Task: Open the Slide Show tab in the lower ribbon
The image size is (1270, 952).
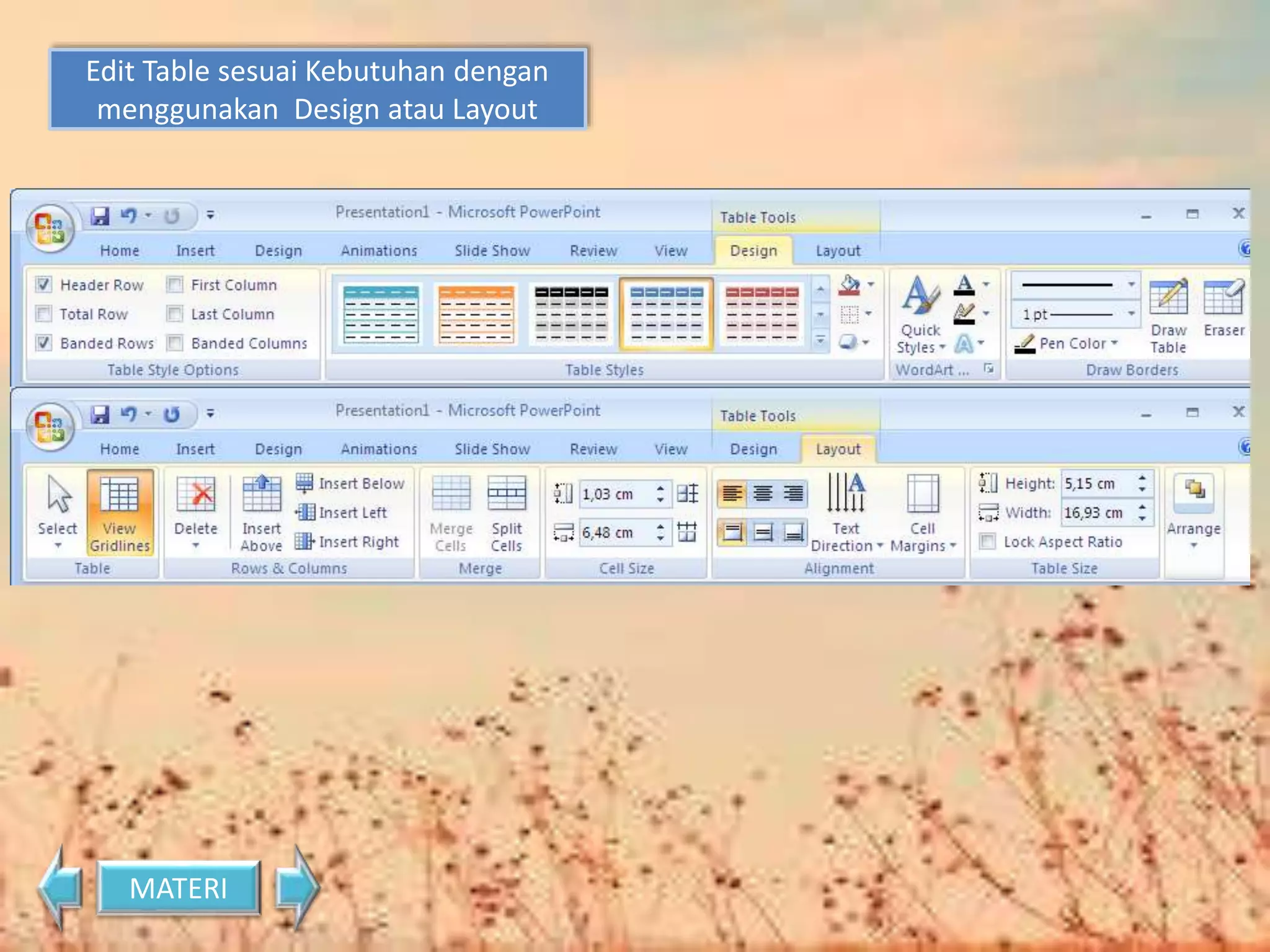Action: [492, 449]
